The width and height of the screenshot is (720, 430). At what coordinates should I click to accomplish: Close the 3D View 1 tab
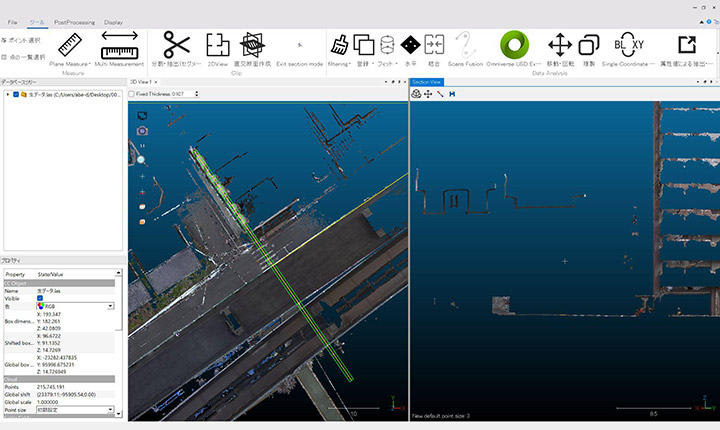(x=156, y=82)
